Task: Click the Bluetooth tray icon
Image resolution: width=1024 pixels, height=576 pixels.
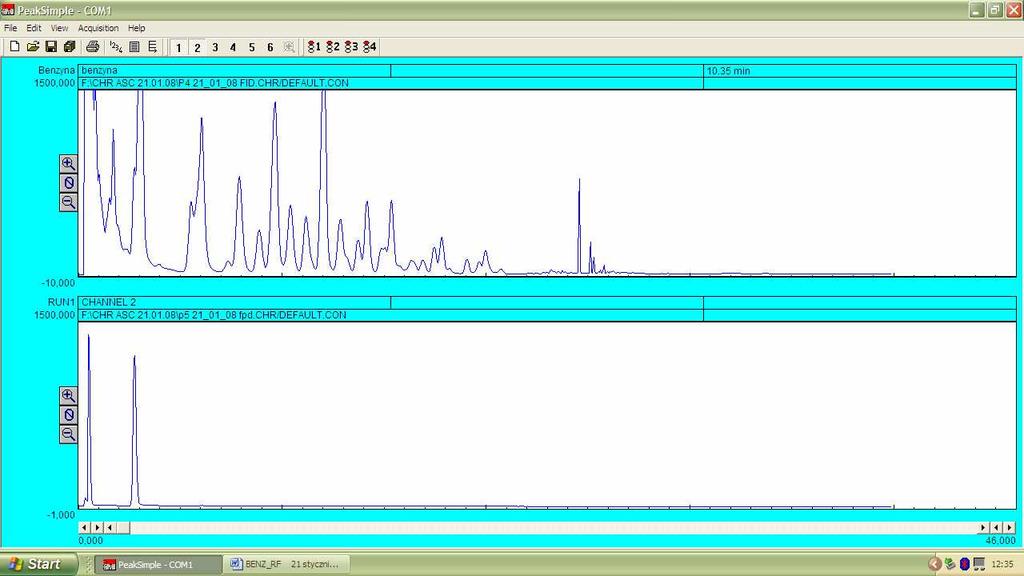Action: [x=965, y=564]
